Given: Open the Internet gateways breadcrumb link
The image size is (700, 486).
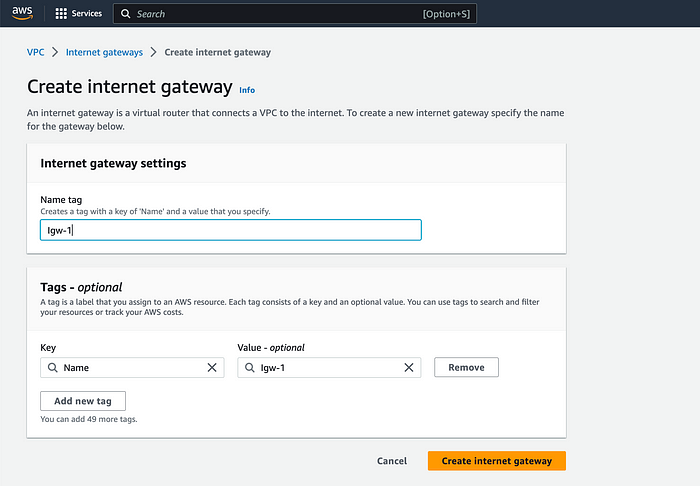Looking at the screenshot, I should (104, 52).
